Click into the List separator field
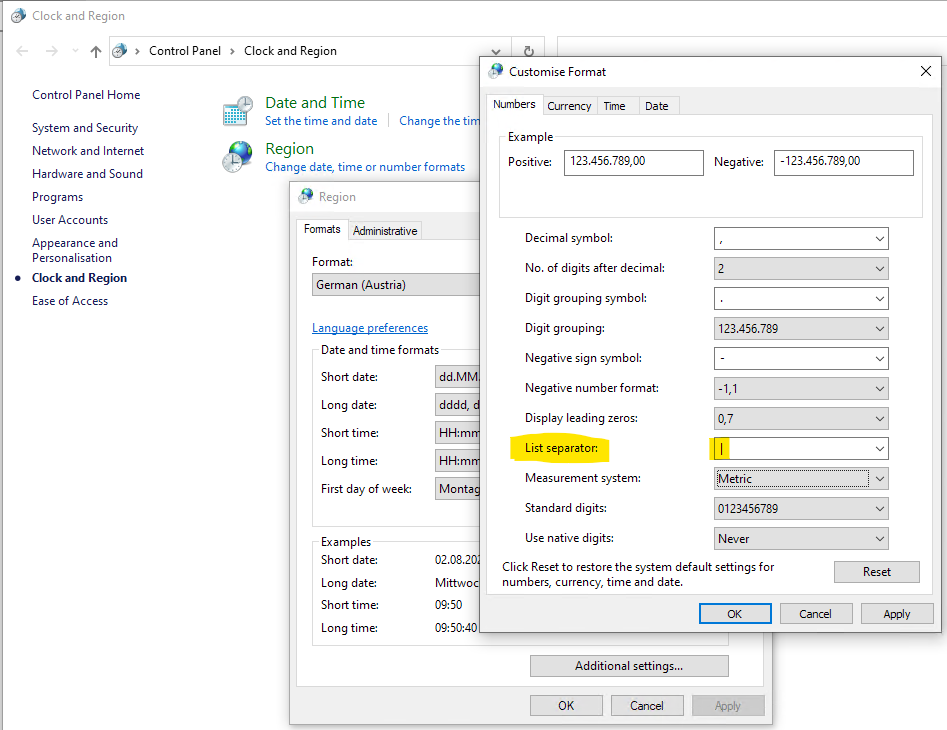Screen dimensions: 947x730 tap(790, 449)
